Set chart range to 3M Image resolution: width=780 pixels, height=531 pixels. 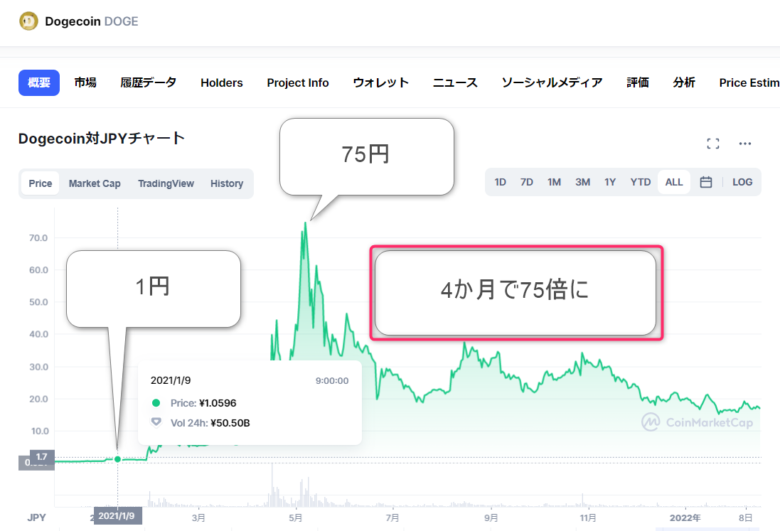coord(583,182)
